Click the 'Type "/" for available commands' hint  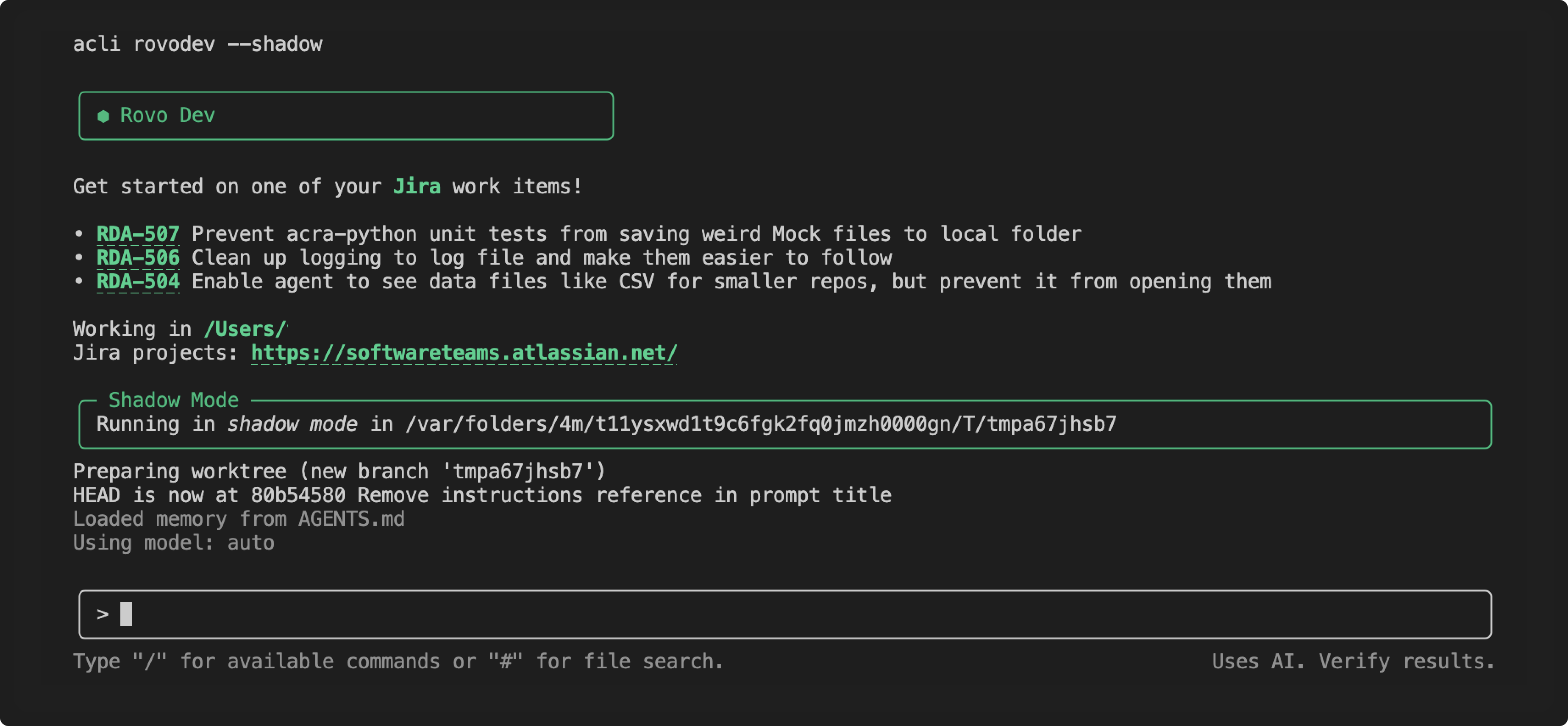click(x=398, y=662)
